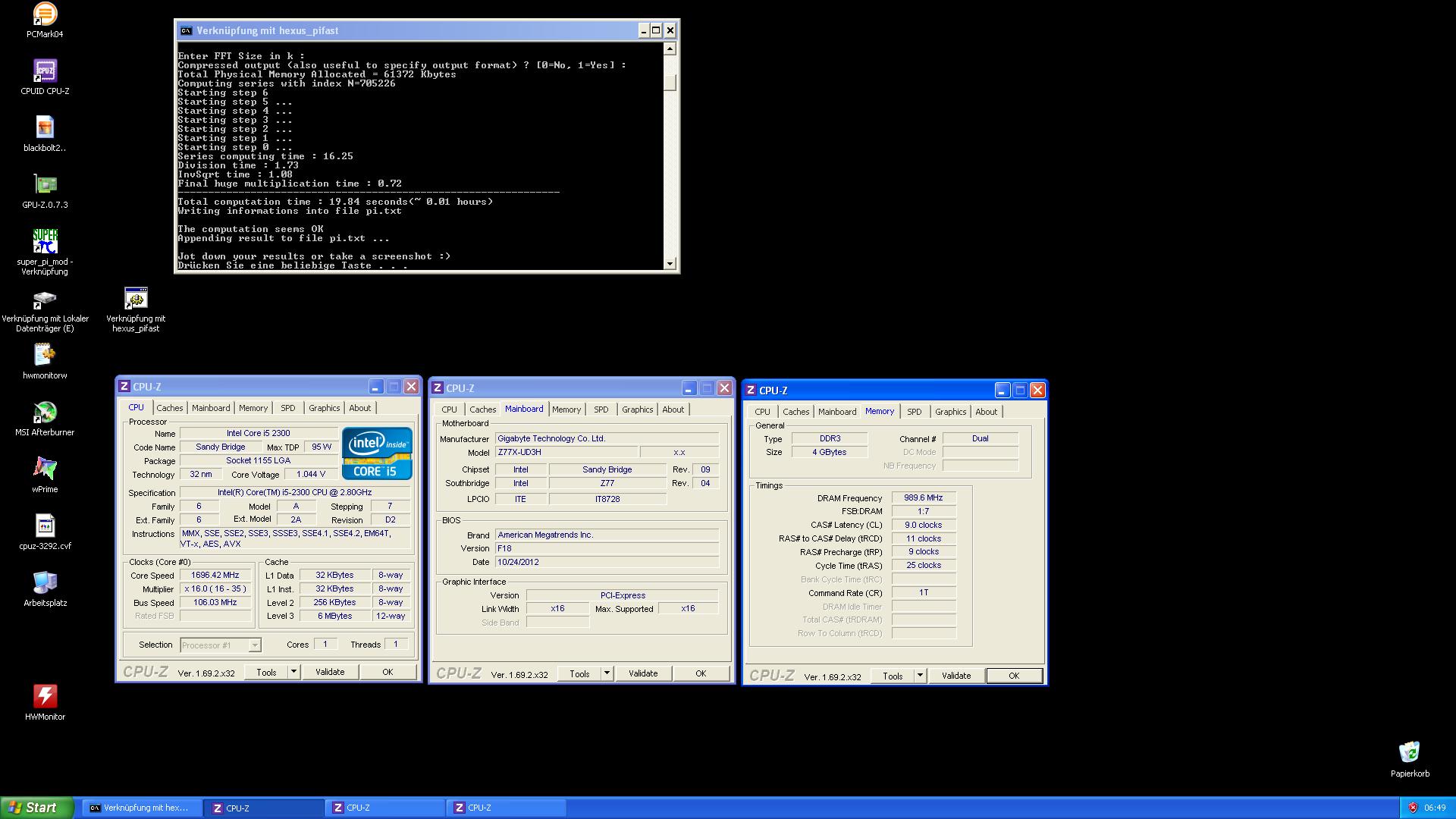Open Graphics tab in the CPU window
Image resolution: width=1456 pixels, height=819 pixels.
(x=325, y=408)
